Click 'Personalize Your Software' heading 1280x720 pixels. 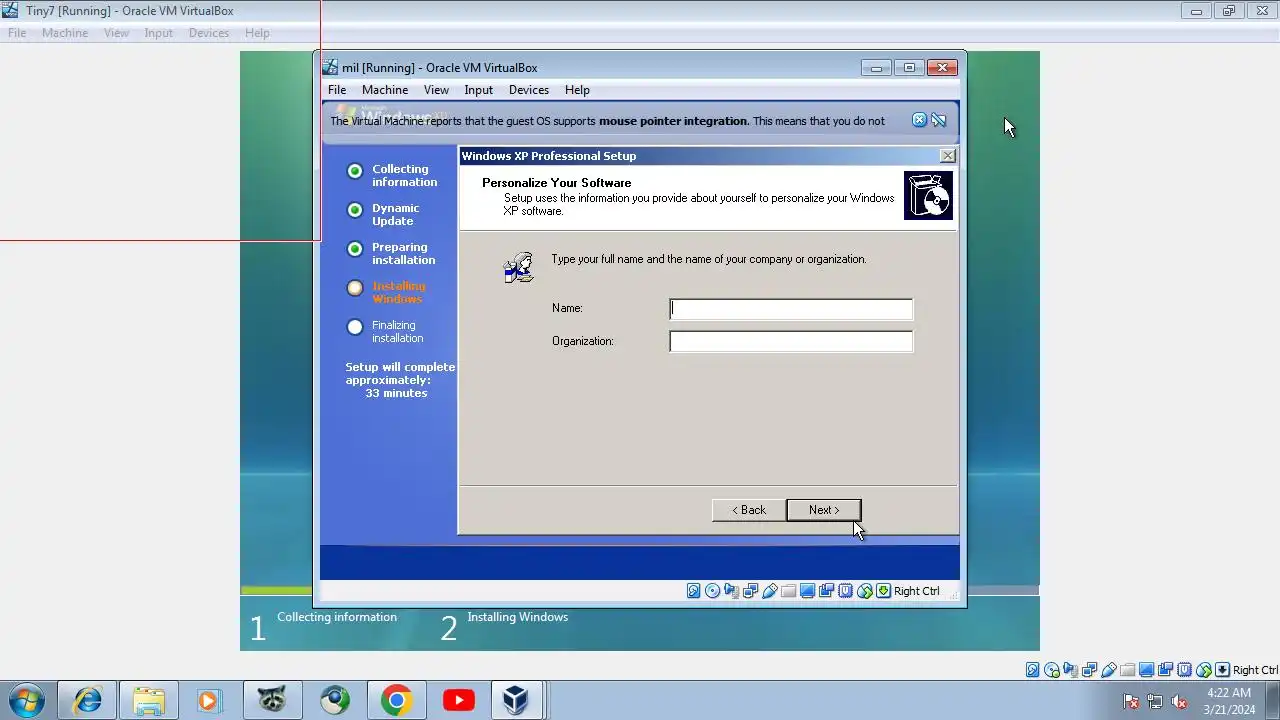point(556,183)
